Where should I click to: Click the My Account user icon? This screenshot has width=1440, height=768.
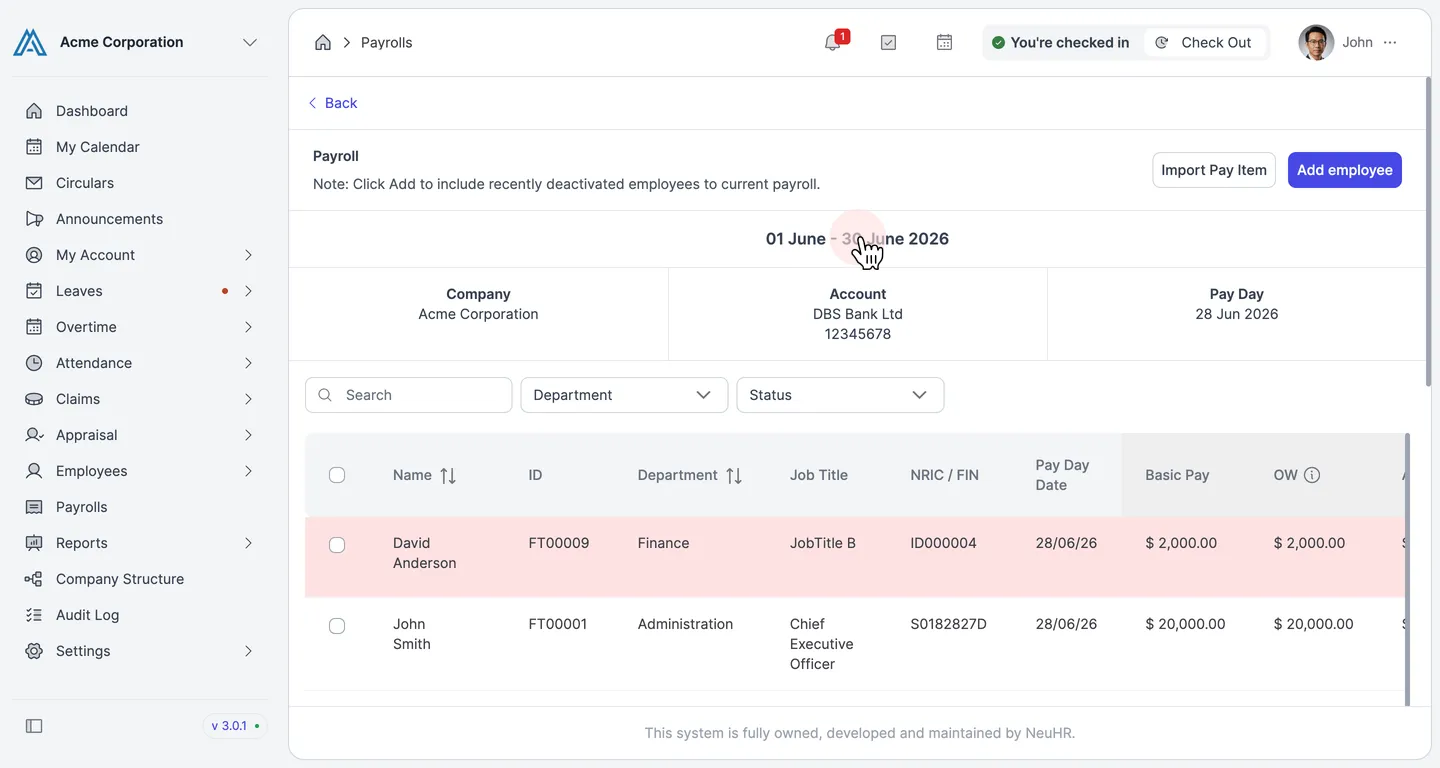[34, 255]
